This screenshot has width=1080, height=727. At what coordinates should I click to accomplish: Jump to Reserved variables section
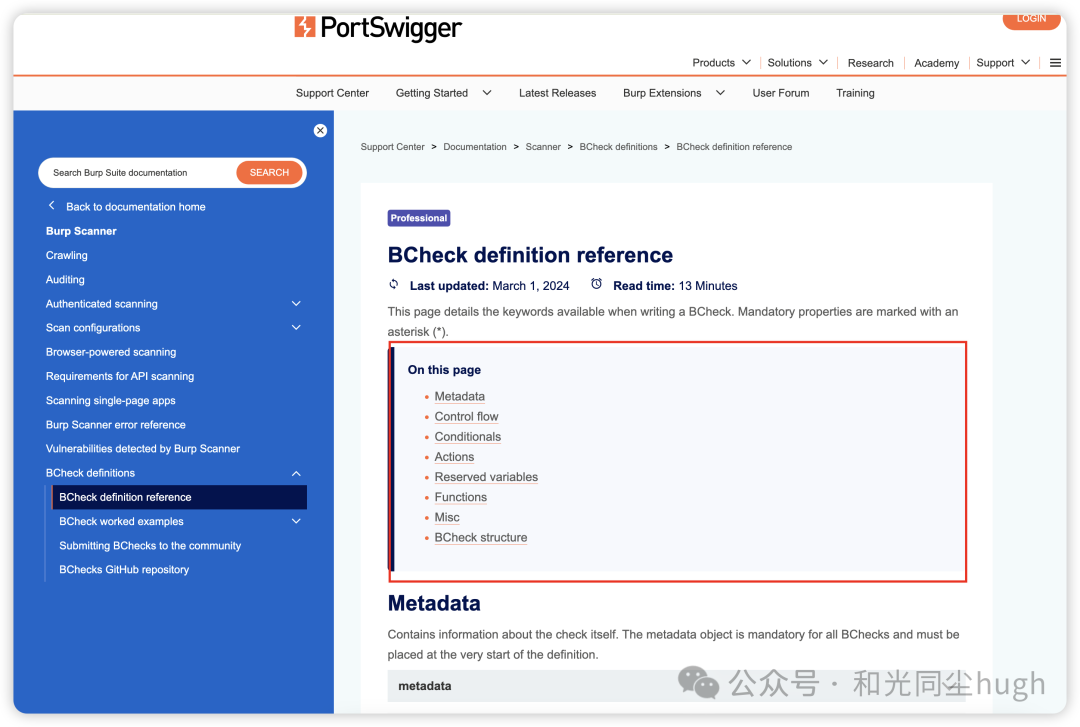[486, 477]
